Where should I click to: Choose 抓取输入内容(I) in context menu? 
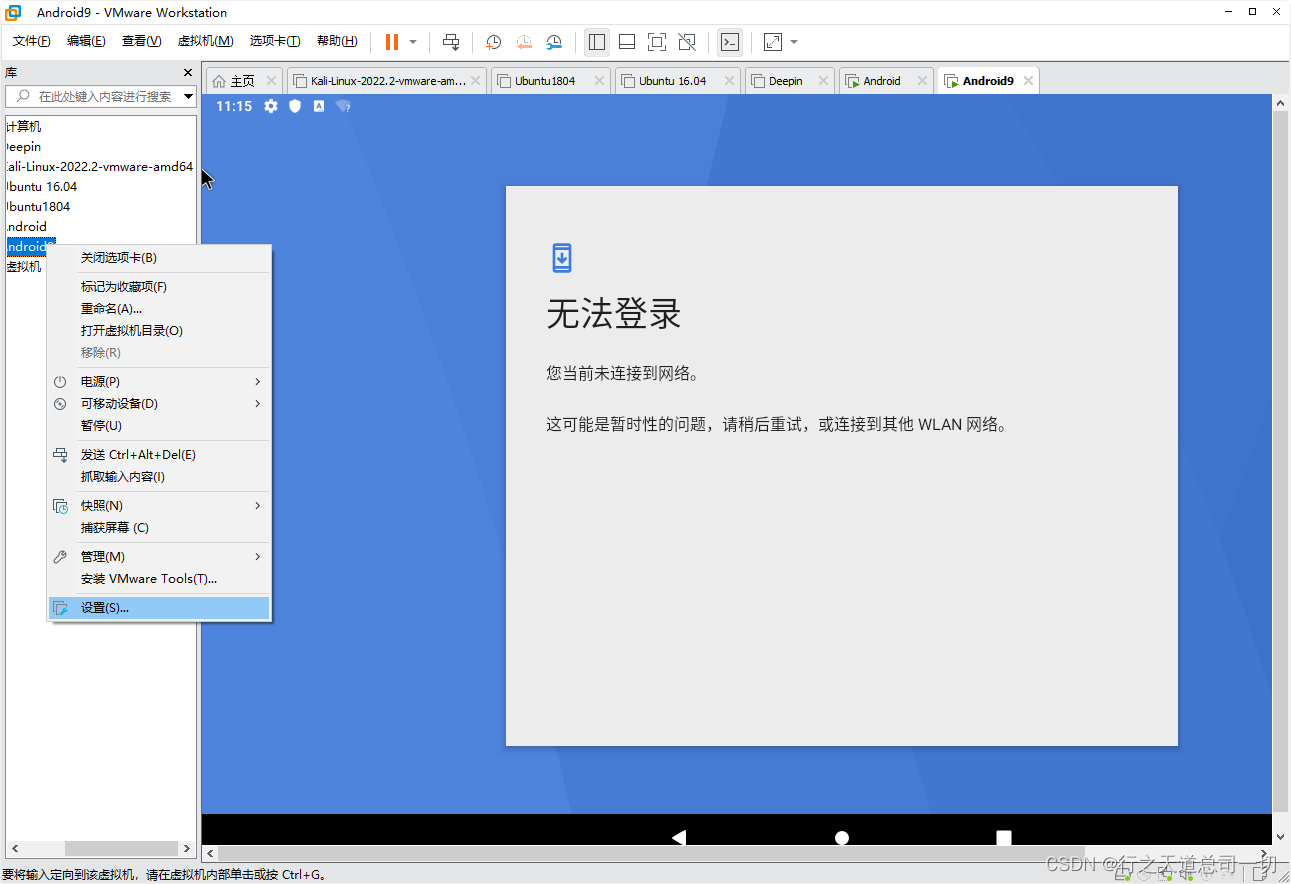(x=159, y=477)
